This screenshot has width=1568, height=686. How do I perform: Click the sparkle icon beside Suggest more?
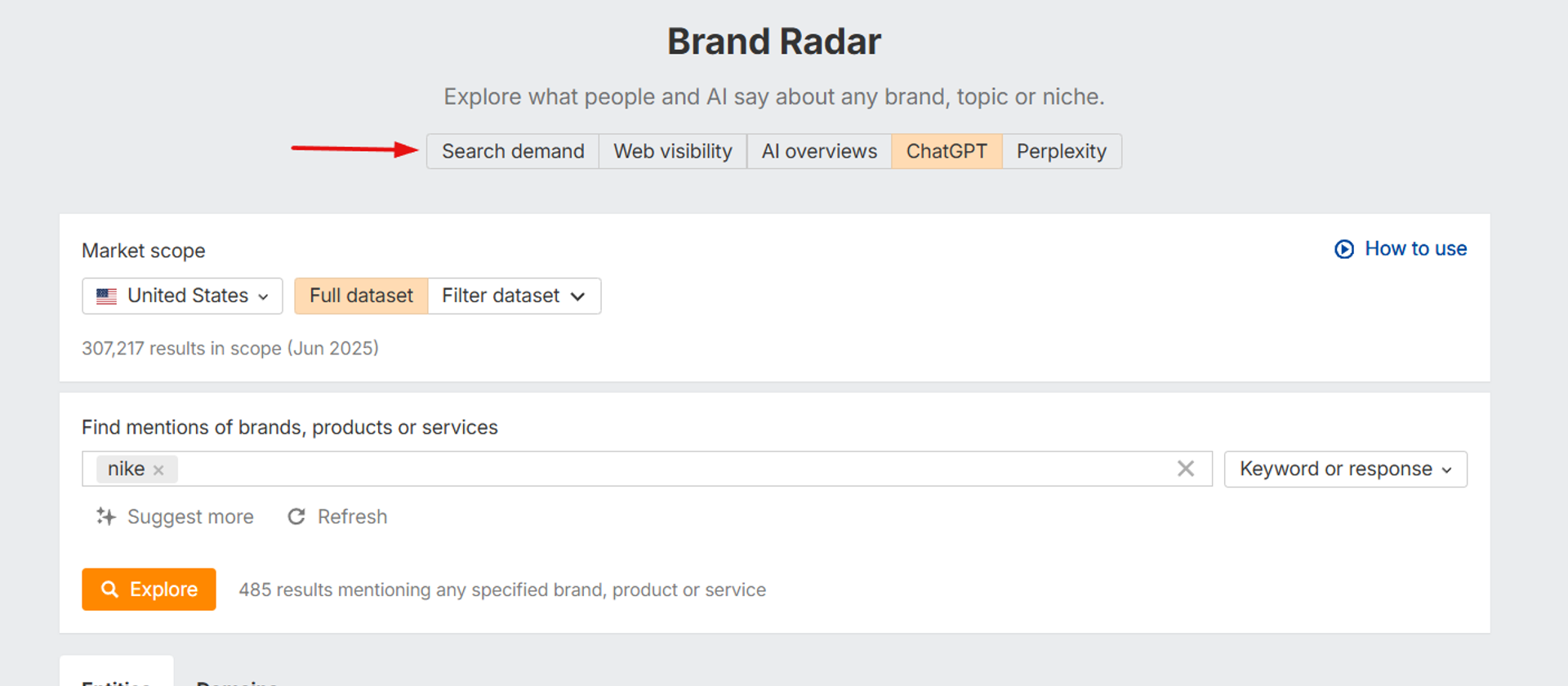[x=106, y=516]
